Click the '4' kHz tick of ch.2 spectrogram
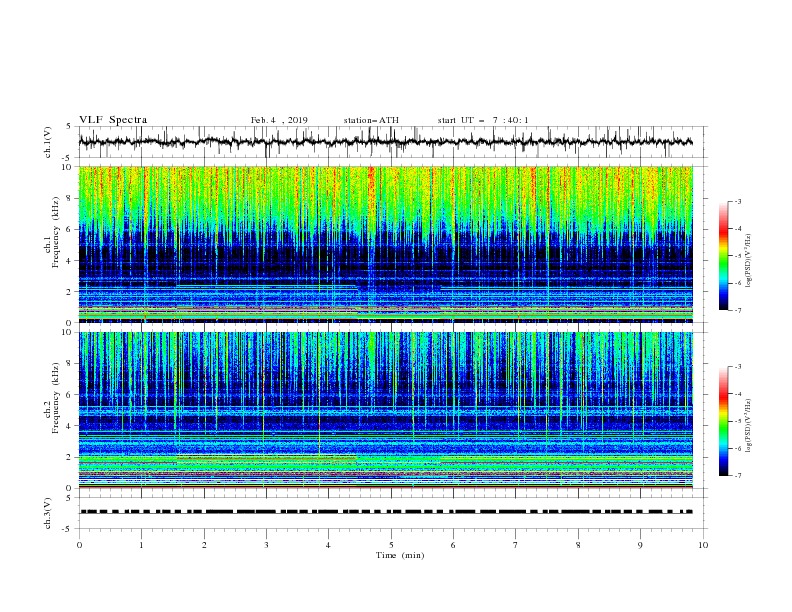 pos(69,426)
